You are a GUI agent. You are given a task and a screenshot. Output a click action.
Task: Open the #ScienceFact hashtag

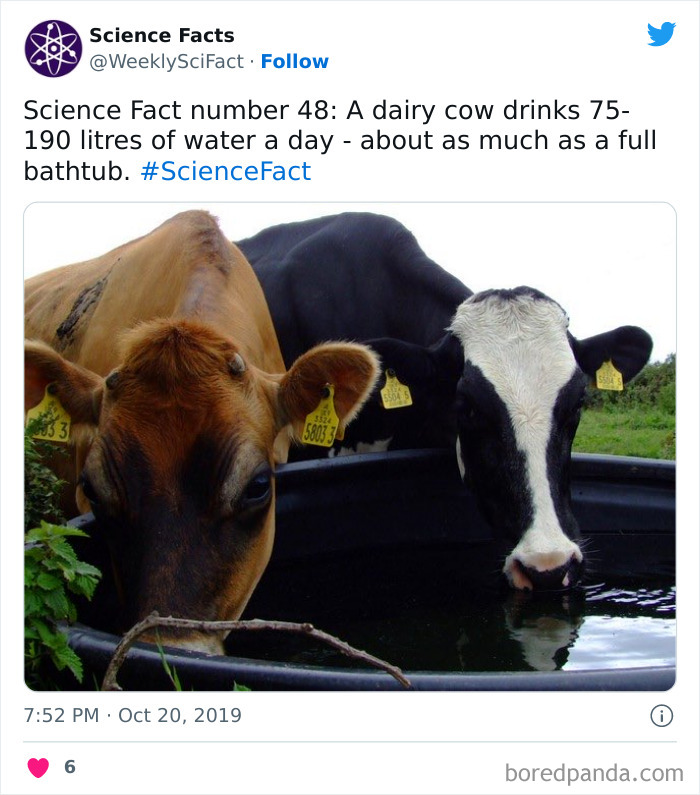tap(225, 171)
